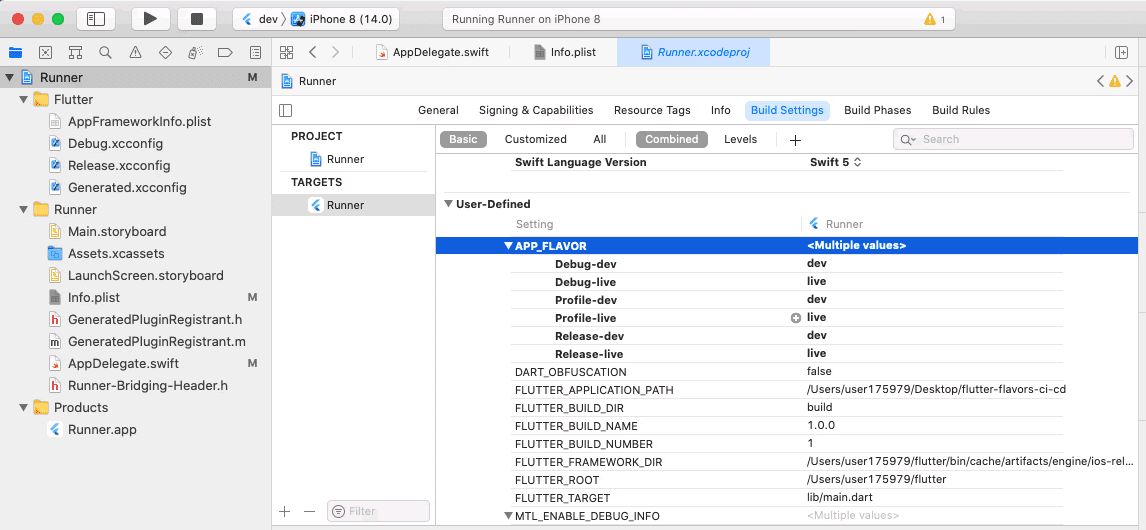Select iPhone 8 (14.0) run destination
The width and height of the screenshot is (1146, 530).
pyautogui.click(x=344, y=19)
